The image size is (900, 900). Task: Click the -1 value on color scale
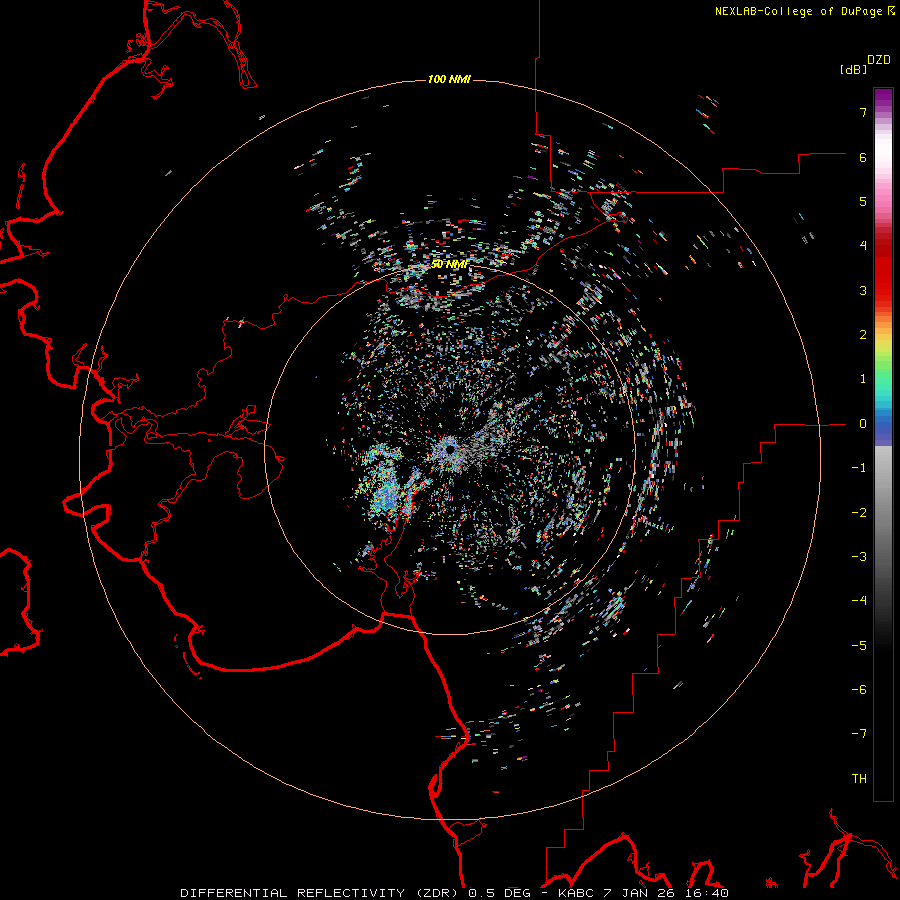click(859, 468)
